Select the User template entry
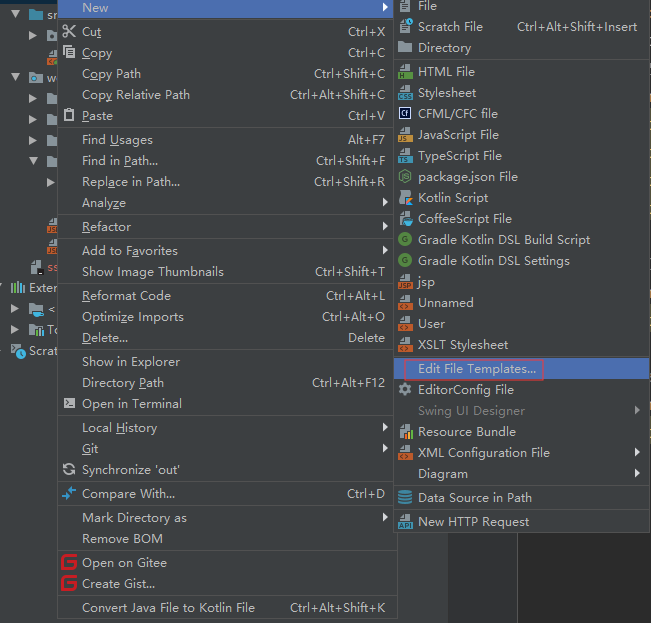 (x=521, y=324)
